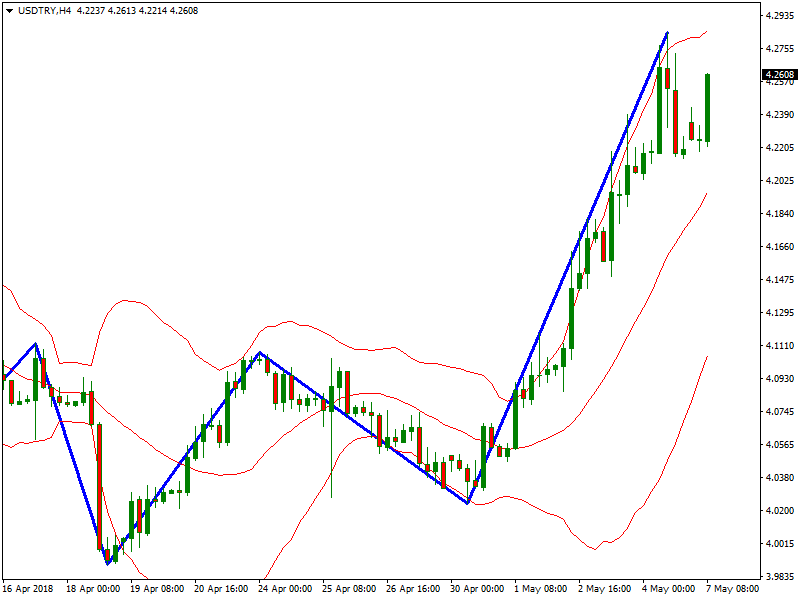Click the zigzag low near 18 Apr
800x600 pixels.
(107, 564)
